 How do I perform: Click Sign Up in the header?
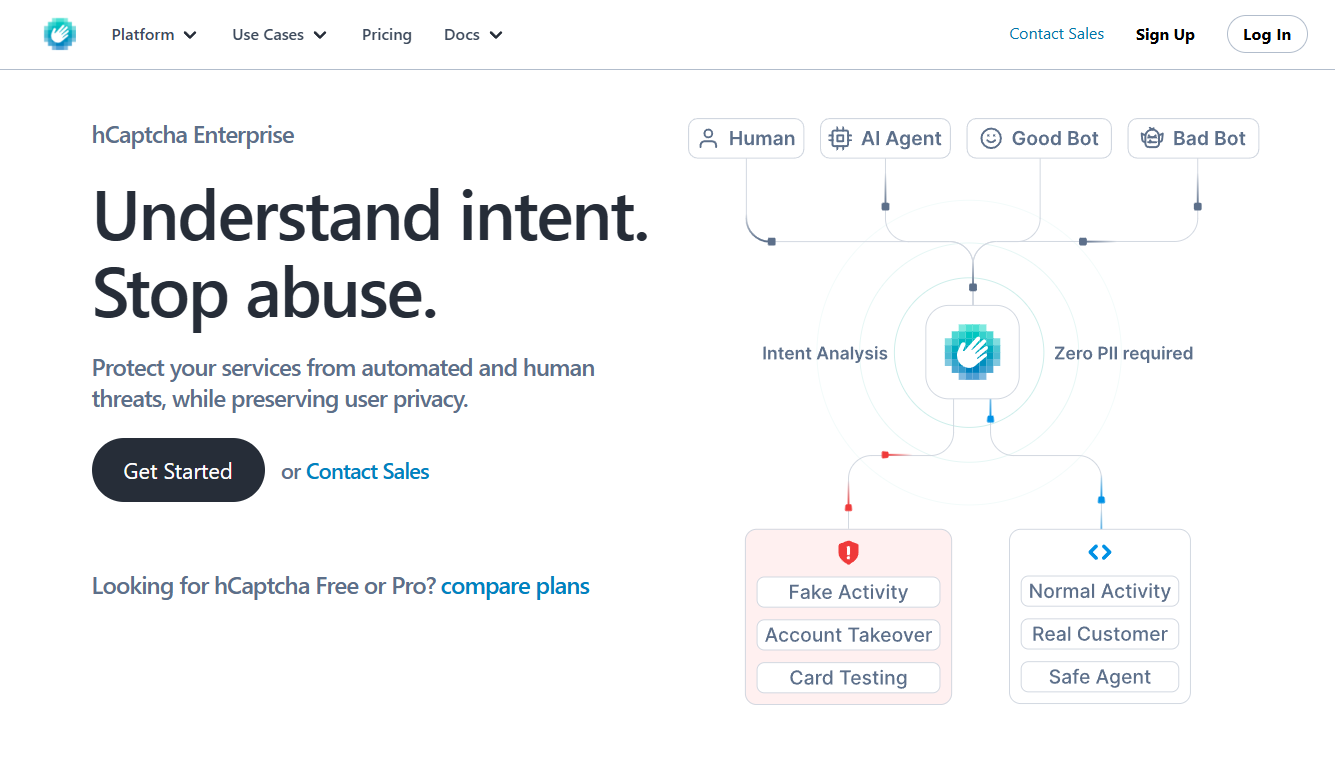pos(1165,35)
